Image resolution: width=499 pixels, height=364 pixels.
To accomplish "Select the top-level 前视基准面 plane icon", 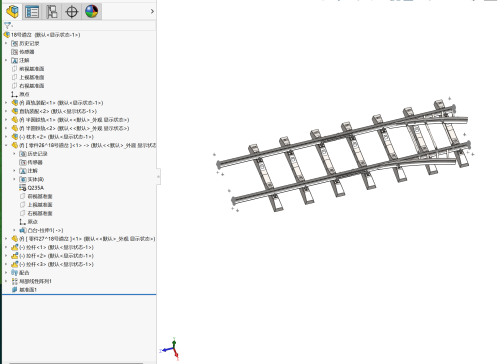I will coord(14,69).
